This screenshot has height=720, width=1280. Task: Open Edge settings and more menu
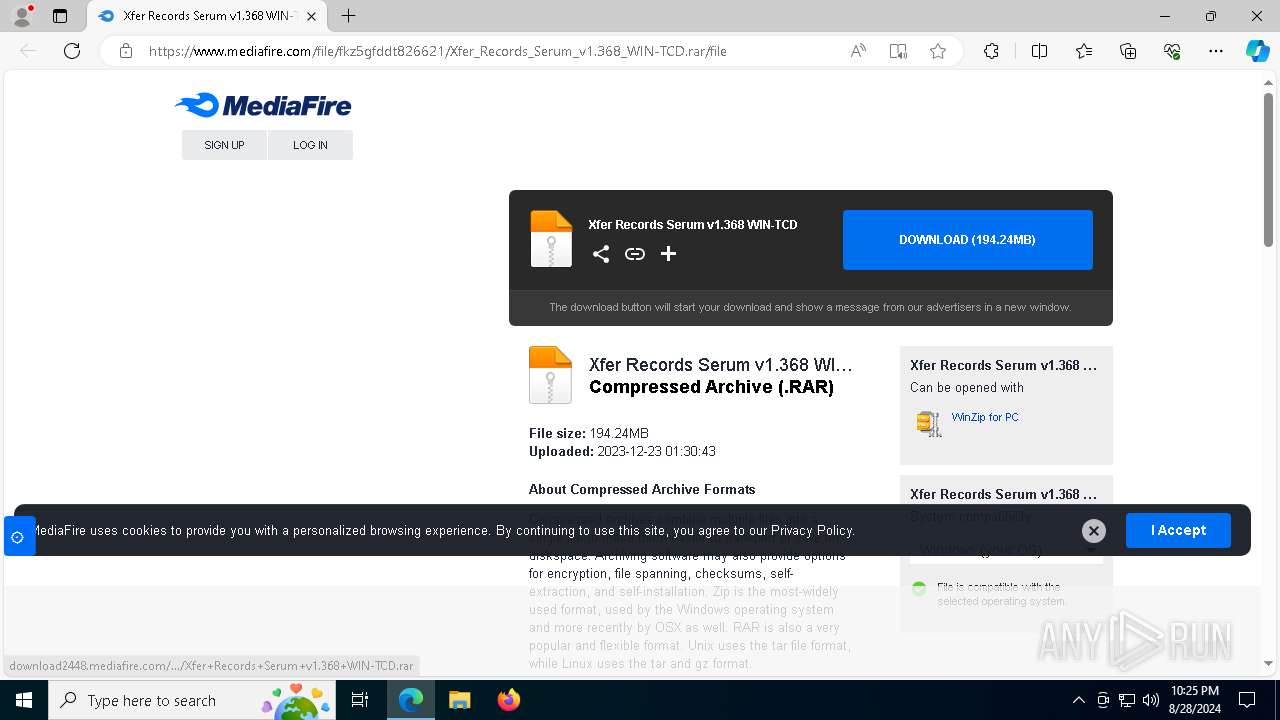[1216, 51]
